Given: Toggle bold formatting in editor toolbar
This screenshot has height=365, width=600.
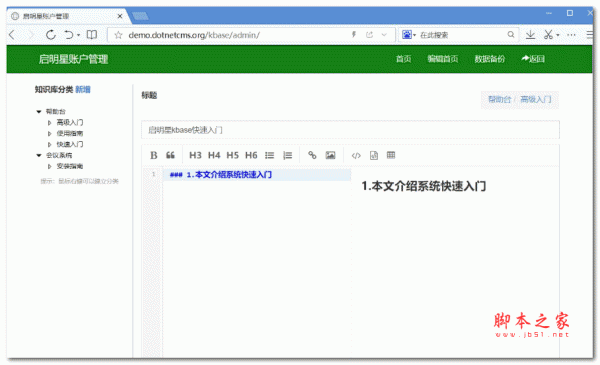Looking at the screenshot, I should click(x=154, y=155).
